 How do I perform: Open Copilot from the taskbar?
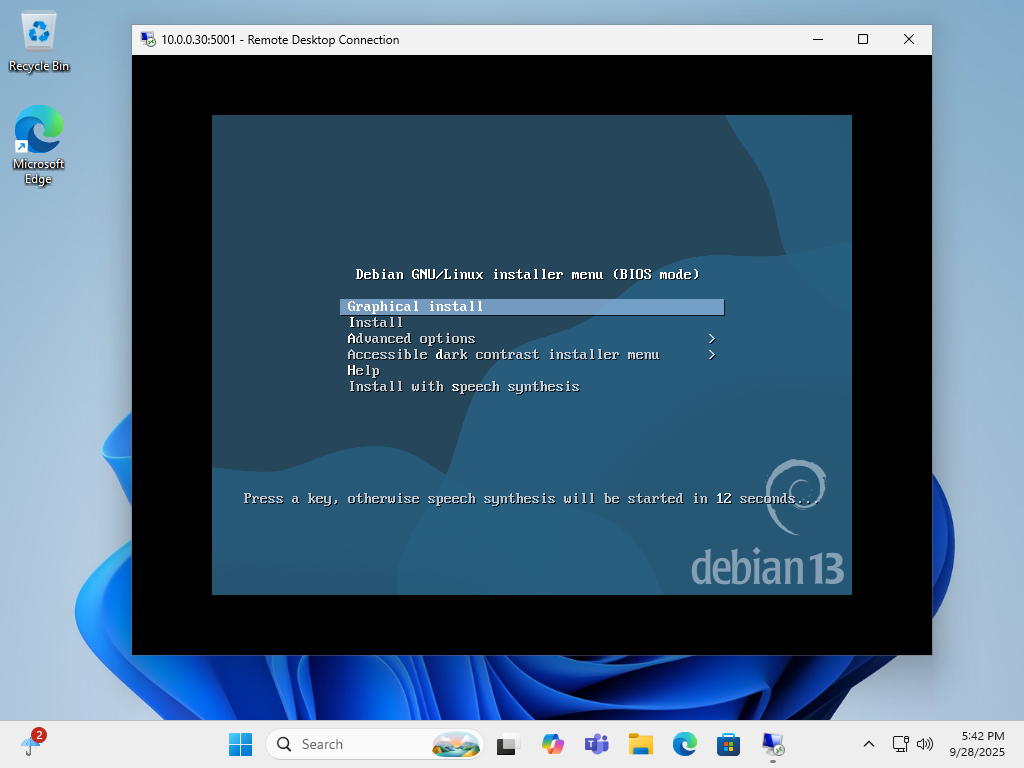pos(552,744)
